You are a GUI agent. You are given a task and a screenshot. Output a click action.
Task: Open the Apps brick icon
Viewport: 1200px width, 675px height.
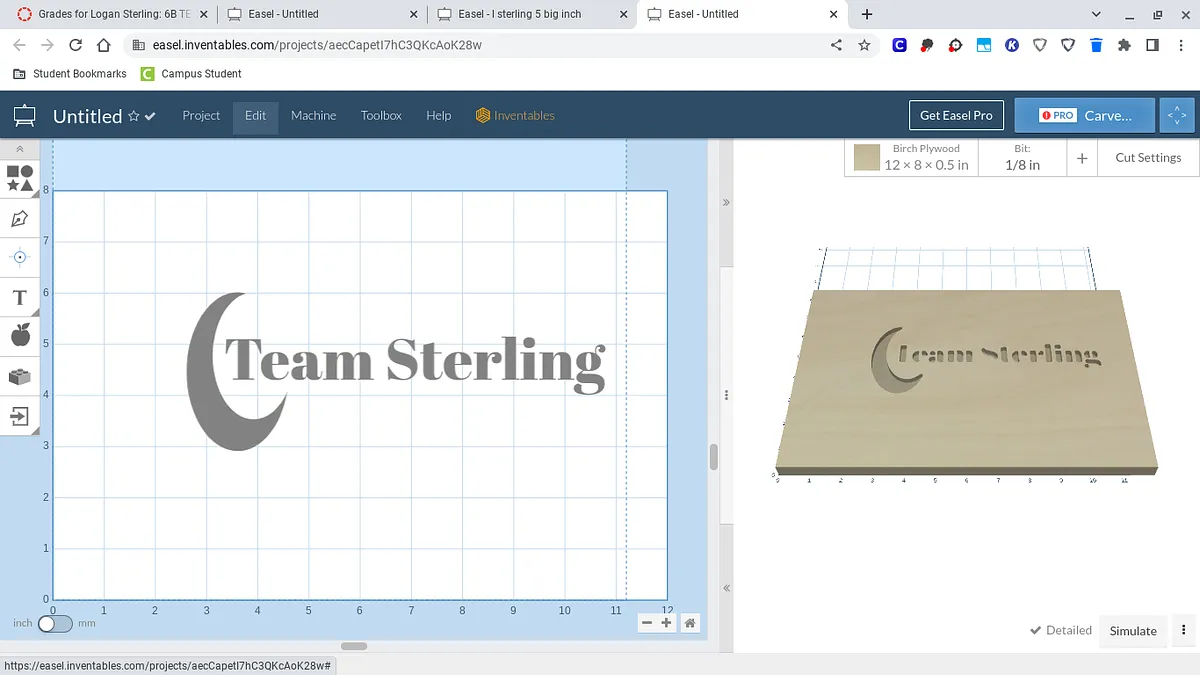(20, 377)
